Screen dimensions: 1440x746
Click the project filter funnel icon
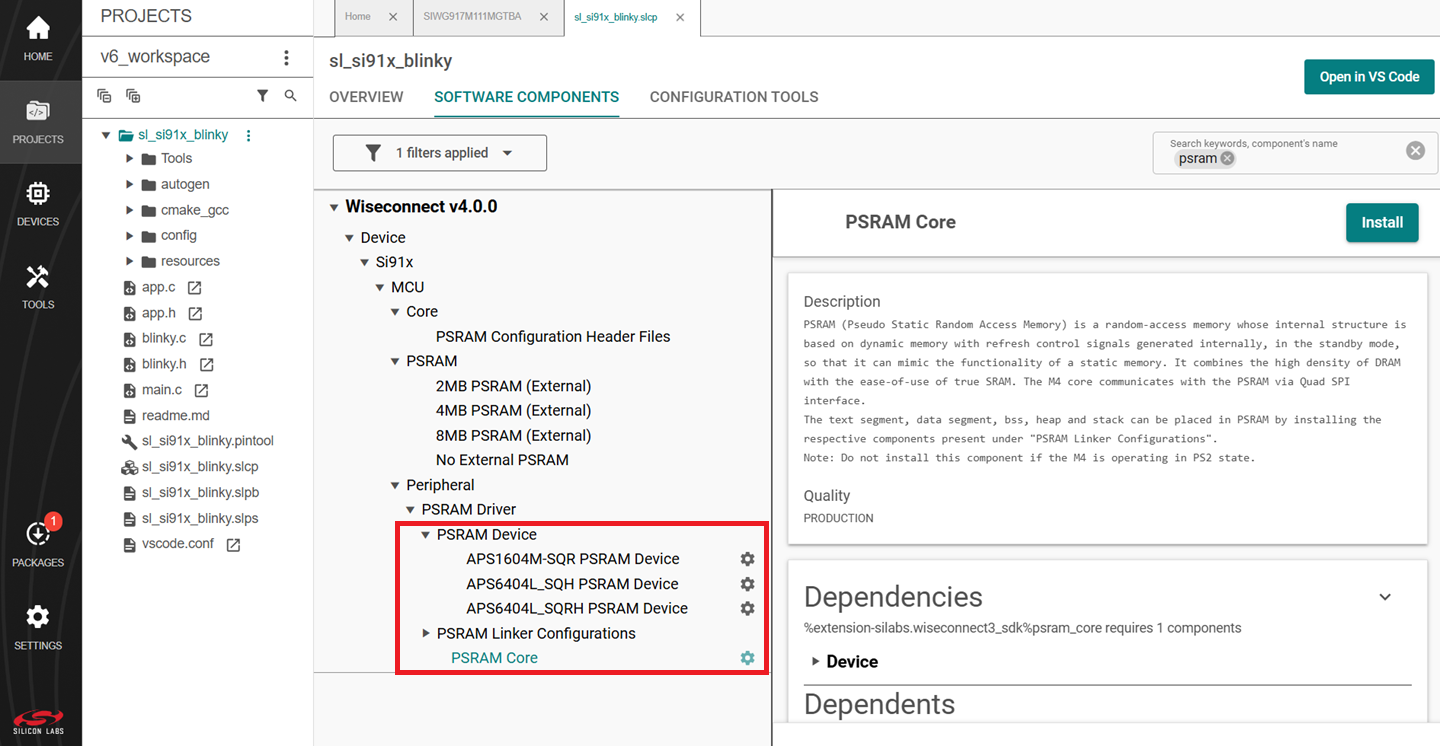click(x=262, y=96)
